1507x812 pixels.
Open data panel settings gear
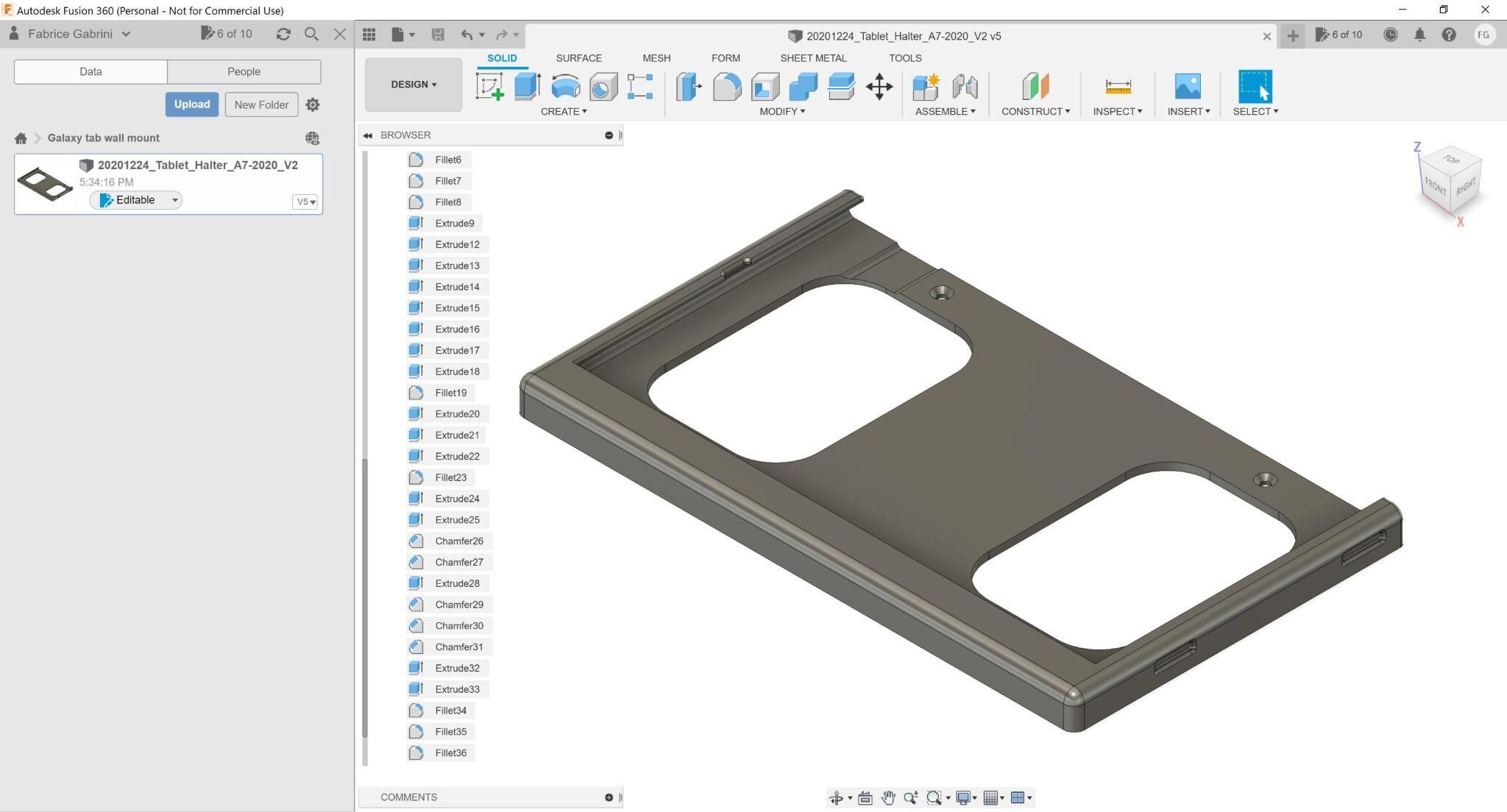click(313, 105)
